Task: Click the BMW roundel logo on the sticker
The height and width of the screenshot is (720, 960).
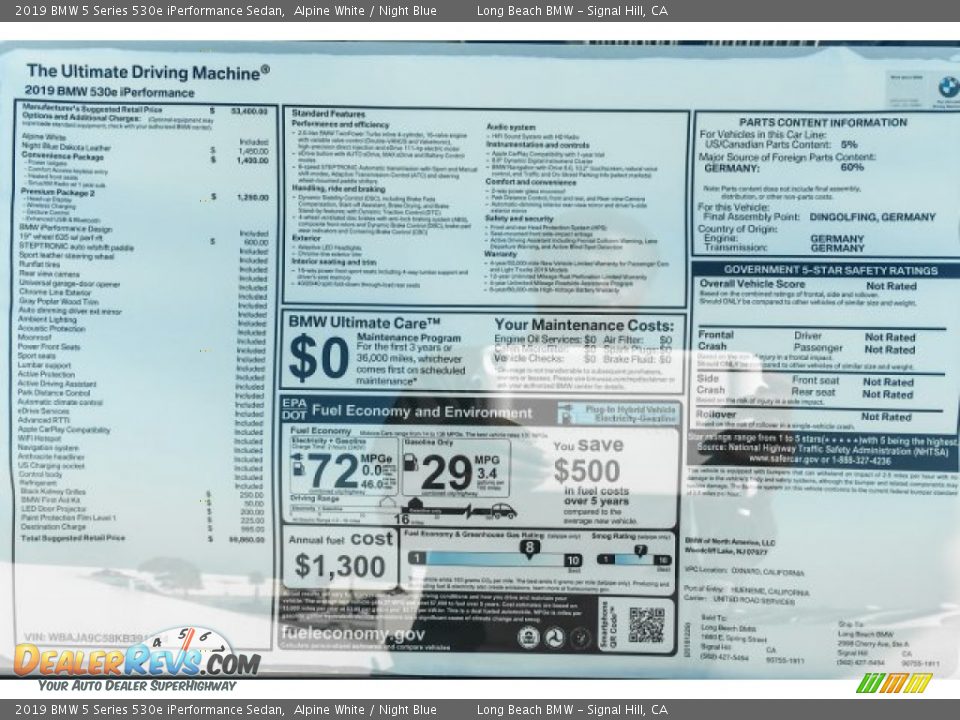Action: pyautogui.click(x=949, y=86)
